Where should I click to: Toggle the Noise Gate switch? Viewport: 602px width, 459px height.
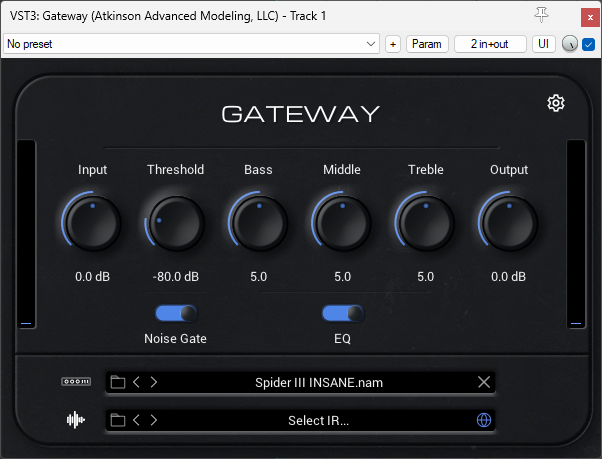[176, 314]
